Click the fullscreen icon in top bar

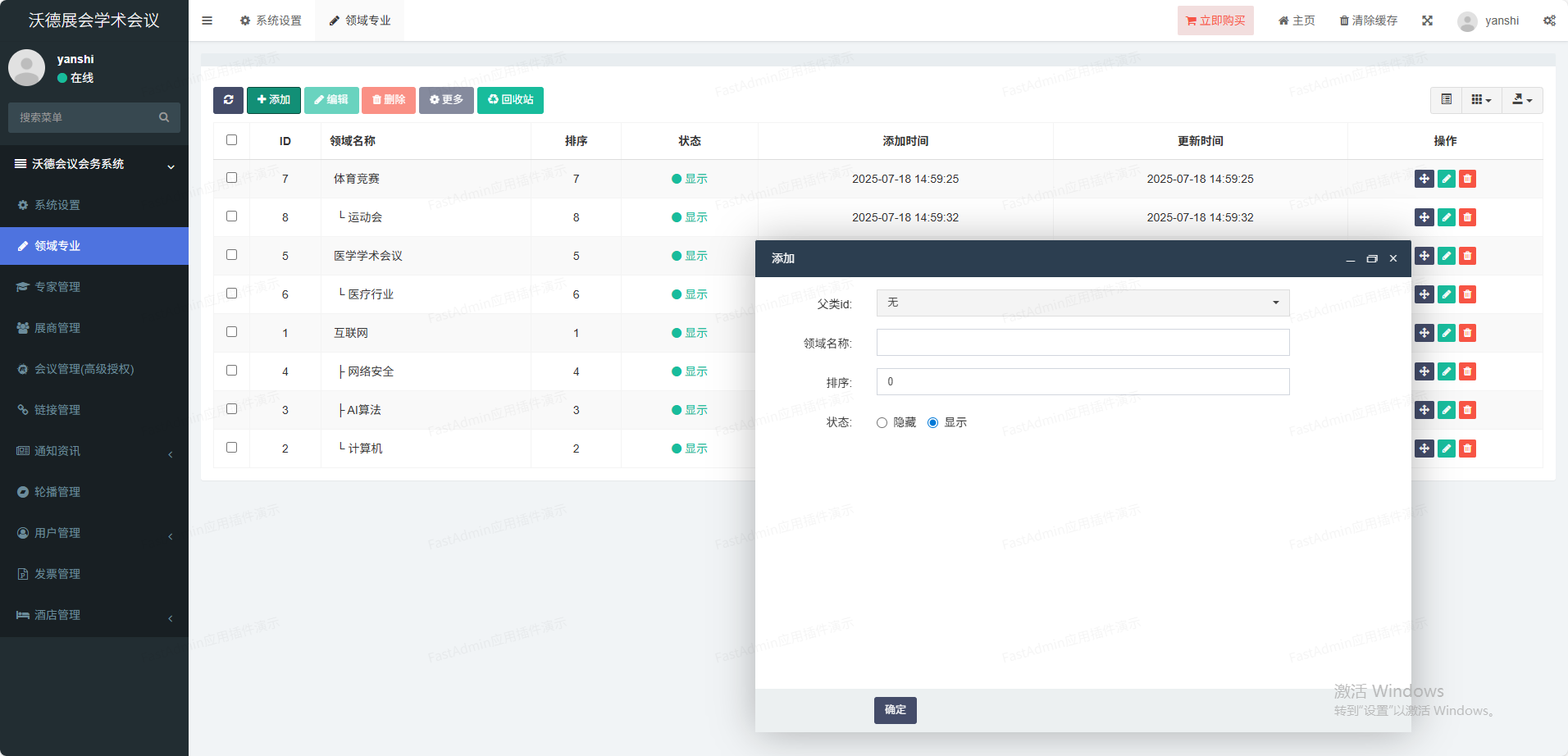point(1427,20)
